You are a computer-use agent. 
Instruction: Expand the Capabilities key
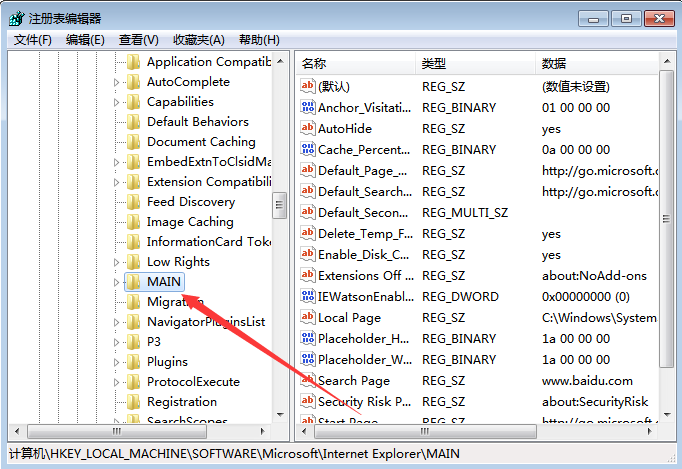(116, 102)
